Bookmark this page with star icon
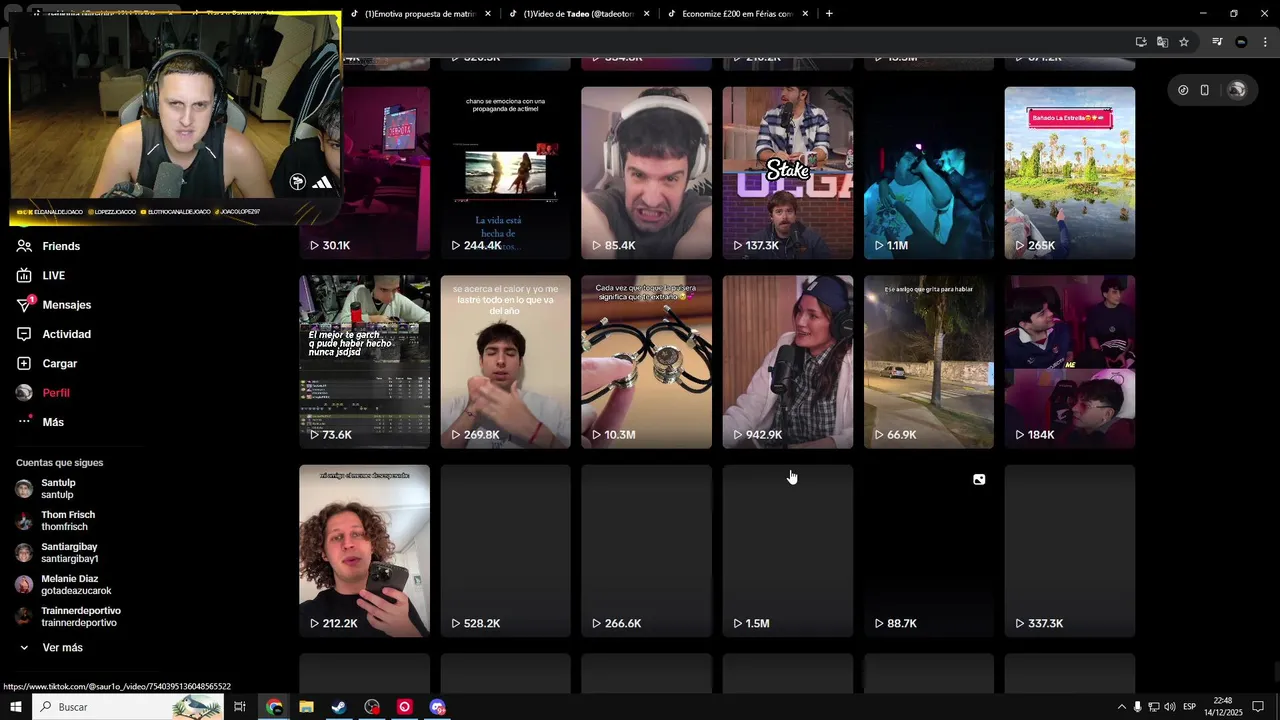The image size is (1280, 720). pyautogui.click(x=1184, y=42)
